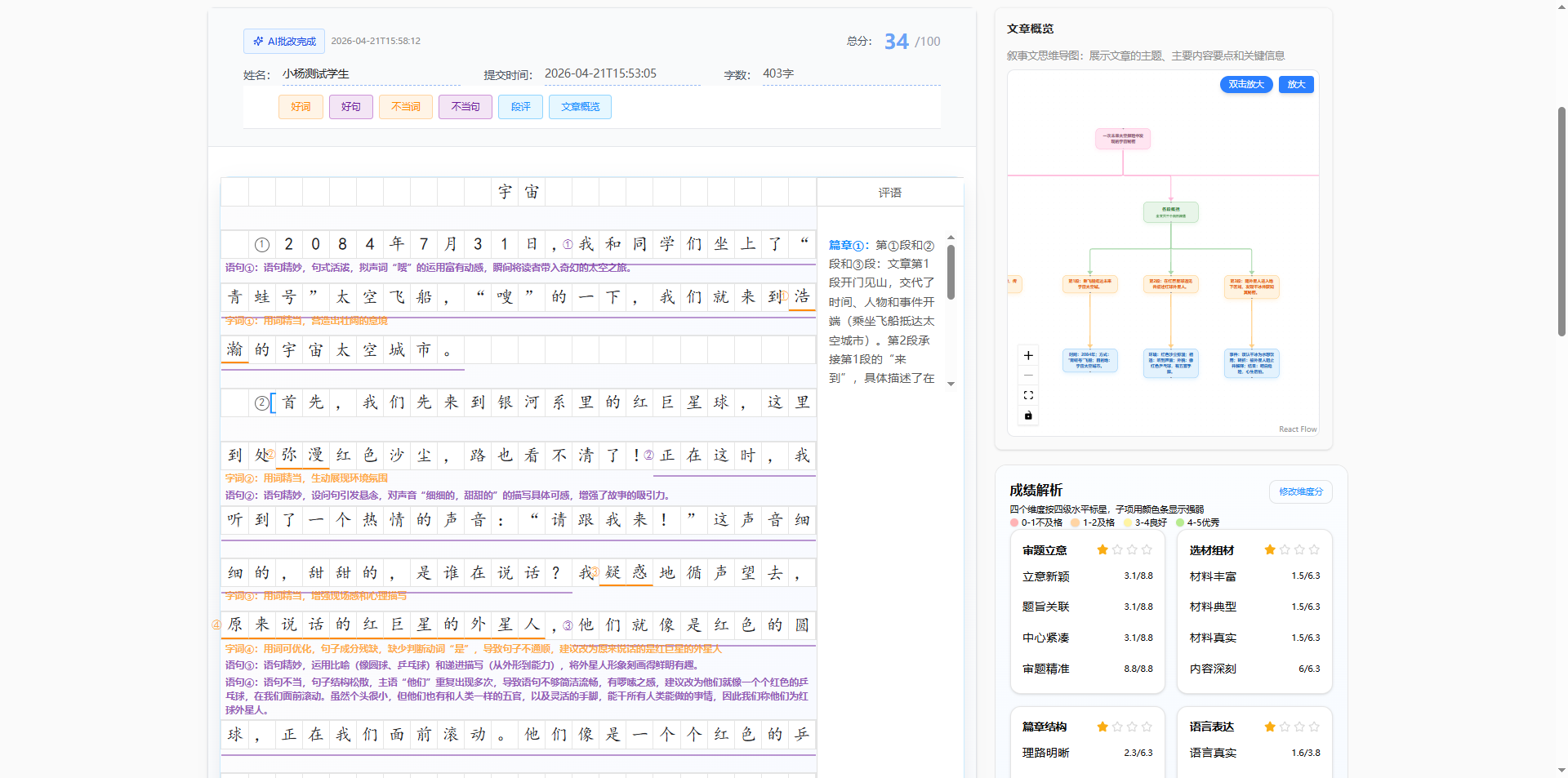Select the blue 时间：2084年 detail node
This screenshot has height=778, width=1568.
tap(1089, 360)
